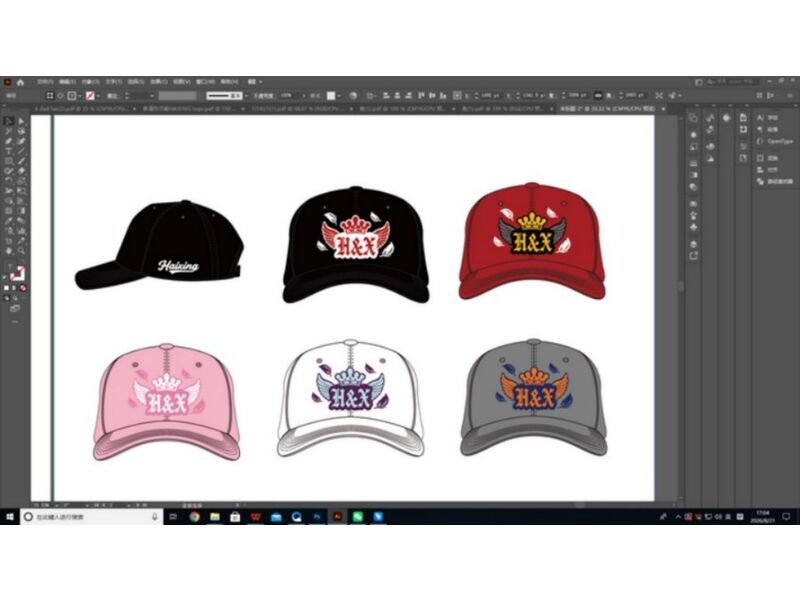Switch to the HAIXING logo.pdf tab

[189, 109]
